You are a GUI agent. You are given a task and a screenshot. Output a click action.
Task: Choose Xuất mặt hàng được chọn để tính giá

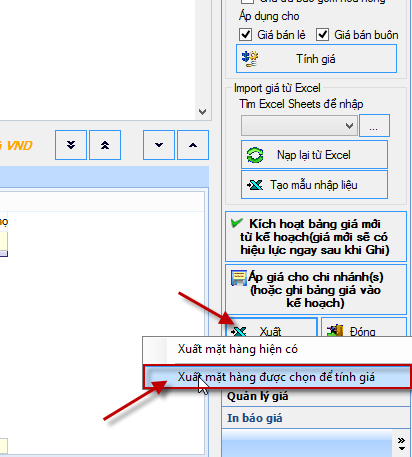point(277,377)
